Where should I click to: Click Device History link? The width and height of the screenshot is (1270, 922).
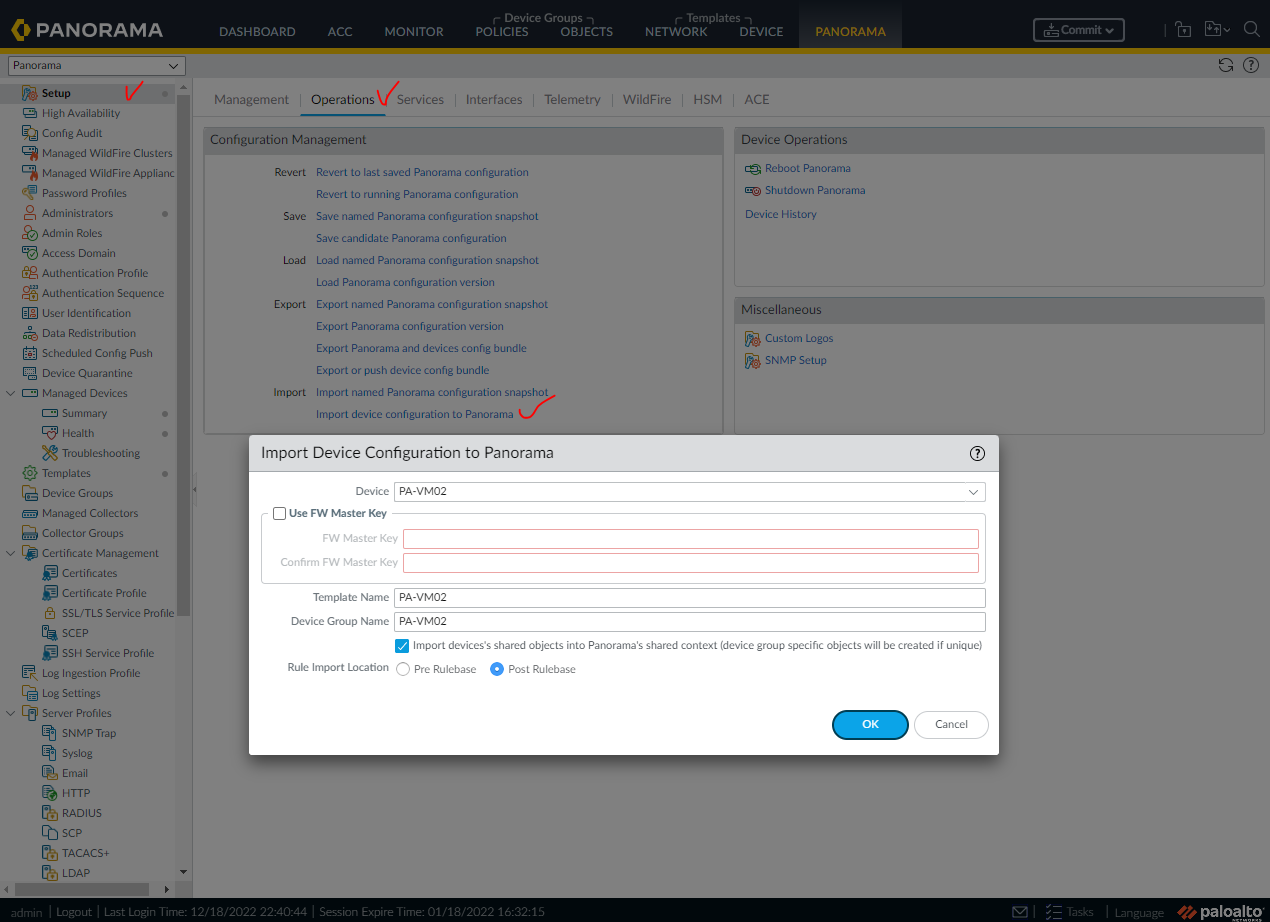[781, 214]
